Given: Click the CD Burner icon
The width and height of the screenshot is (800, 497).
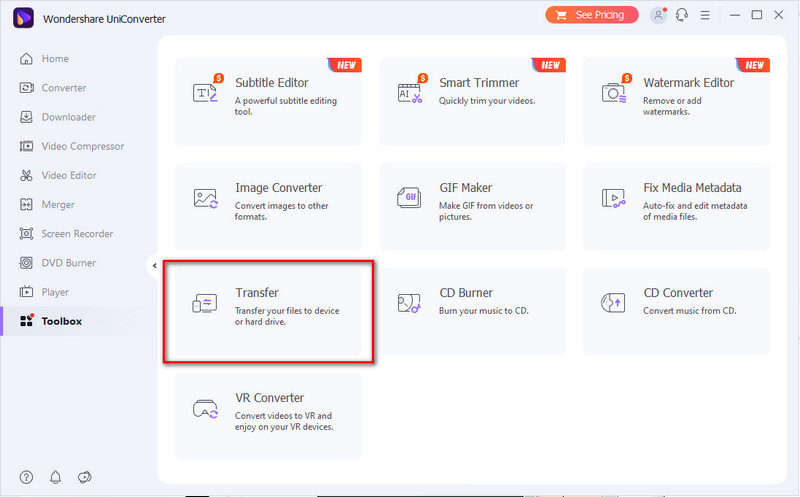Looking at the screenshot, I should tap(409, 303).
